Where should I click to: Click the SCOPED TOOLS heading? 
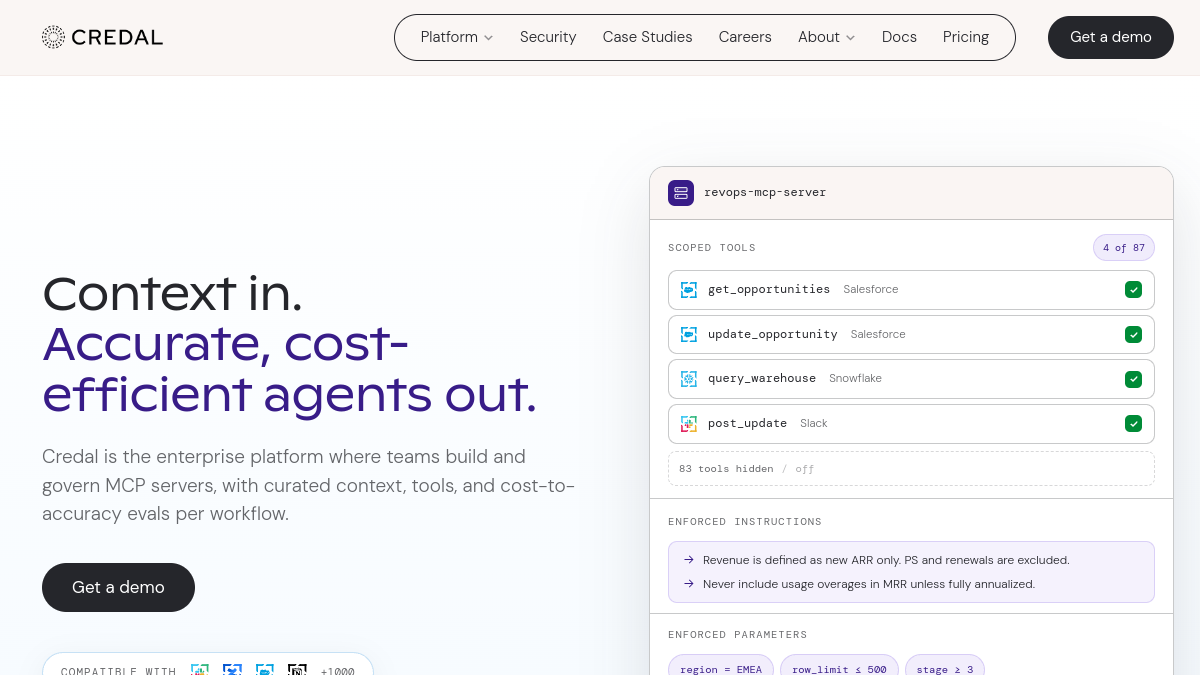(x=712, y=248)
